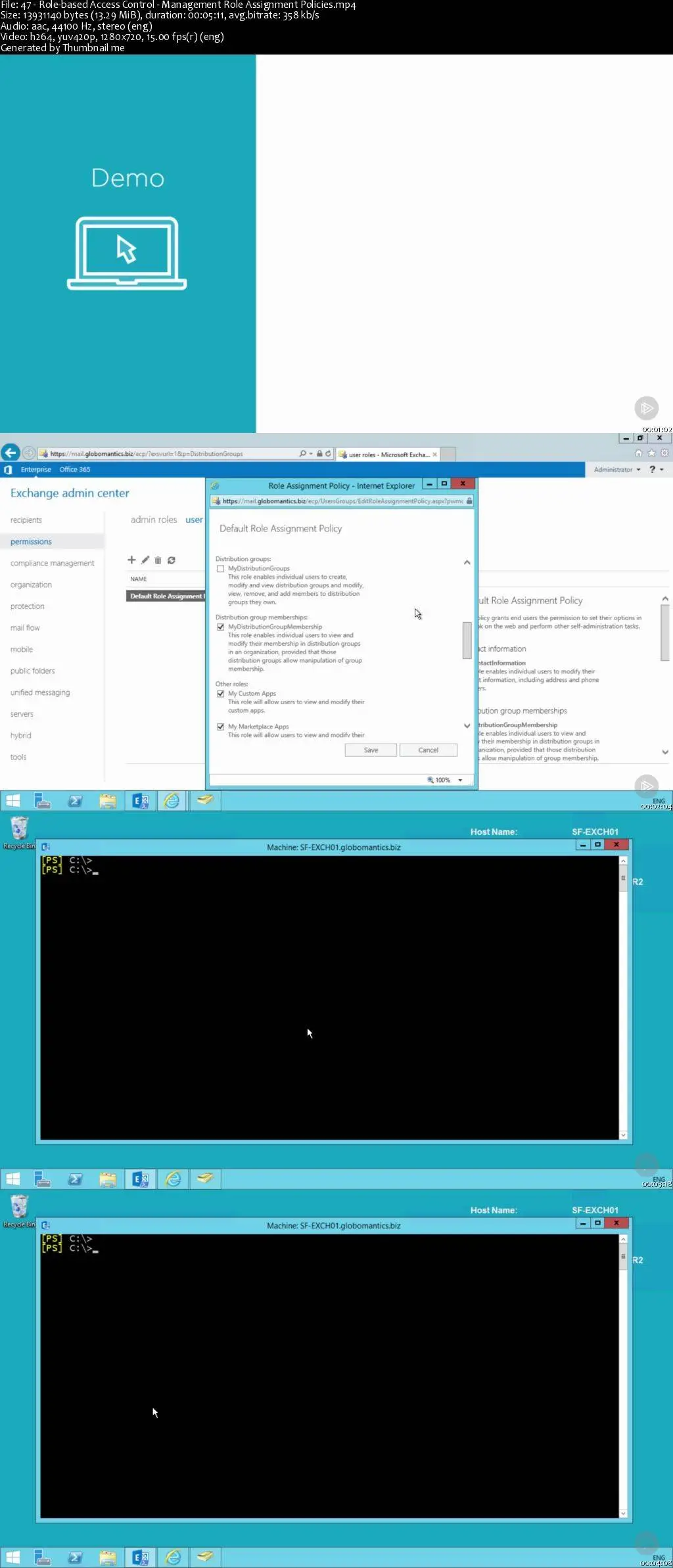Click the Cancel button
Viewport: 673px width, 1568px height.
(428, 750)
